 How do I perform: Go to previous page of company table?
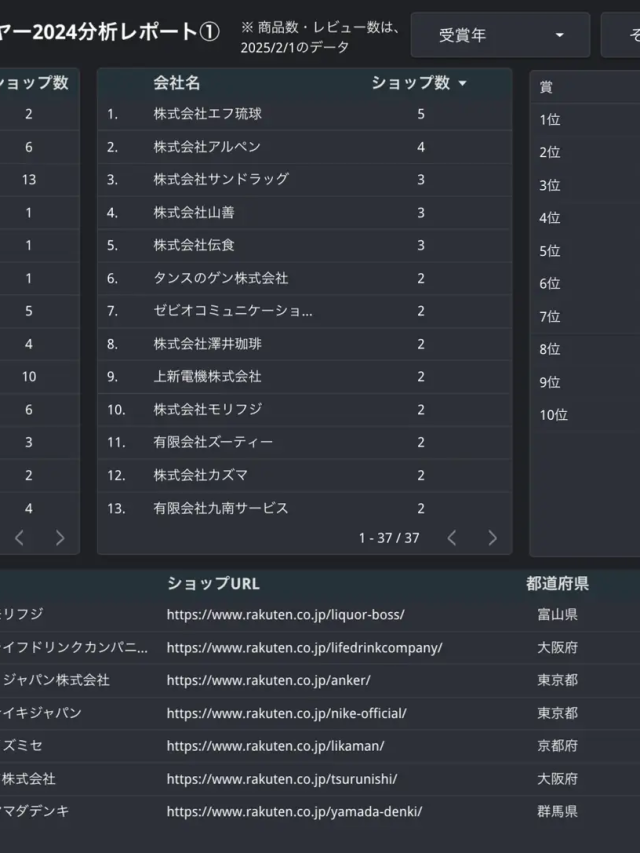pos(452,538)
